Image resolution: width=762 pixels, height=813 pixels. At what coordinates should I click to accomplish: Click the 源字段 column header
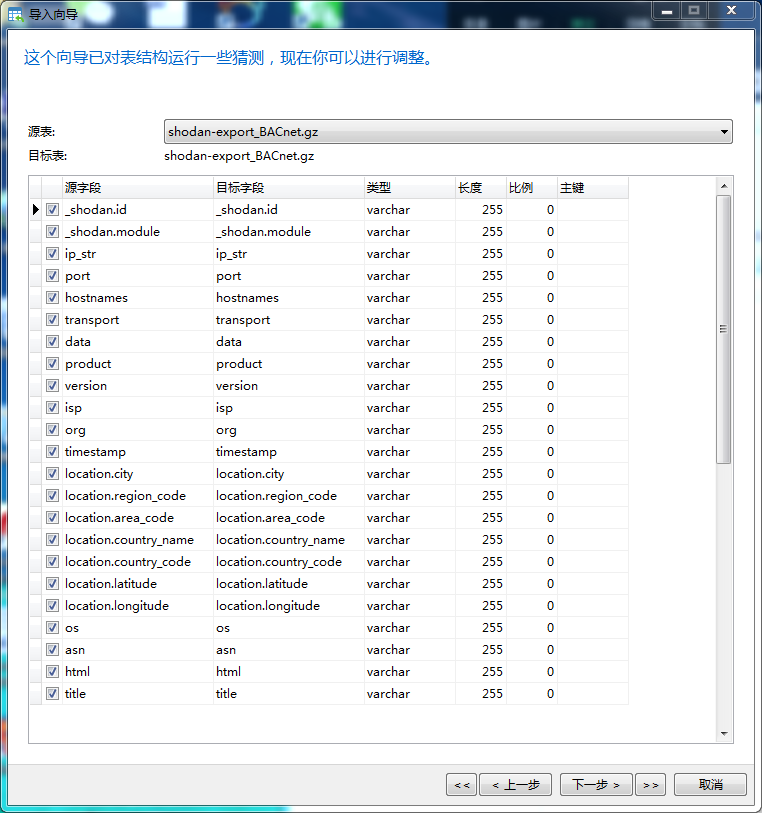pos(138,188)
